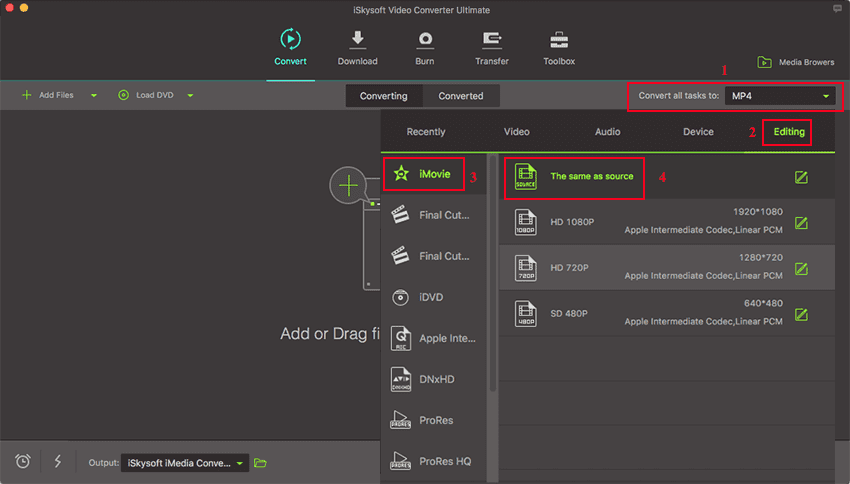Open the output folder icon

(261, 462)
